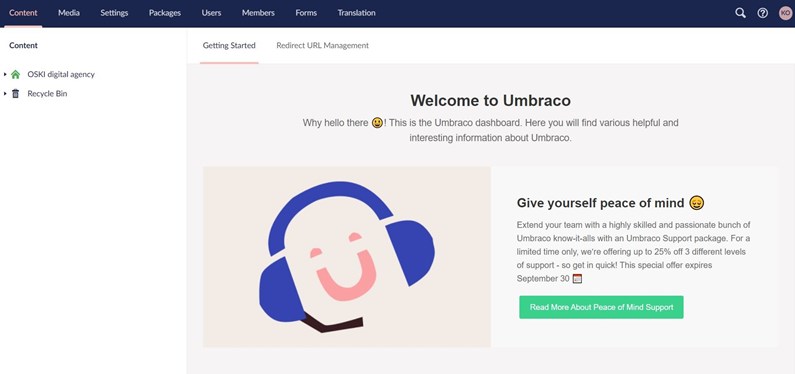The image size is (795, 374).
Task: Open the Settings section
Action: point(114,13)
